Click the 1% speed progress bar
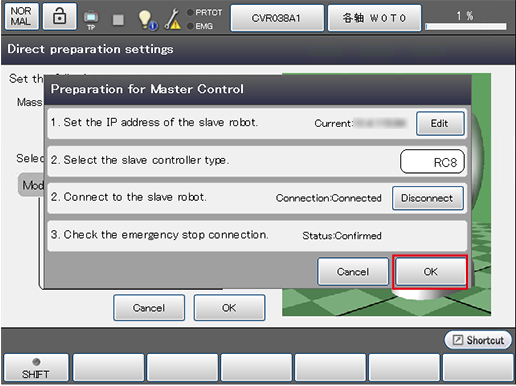The height and width of the screenshot is (386, 516). 466,26
